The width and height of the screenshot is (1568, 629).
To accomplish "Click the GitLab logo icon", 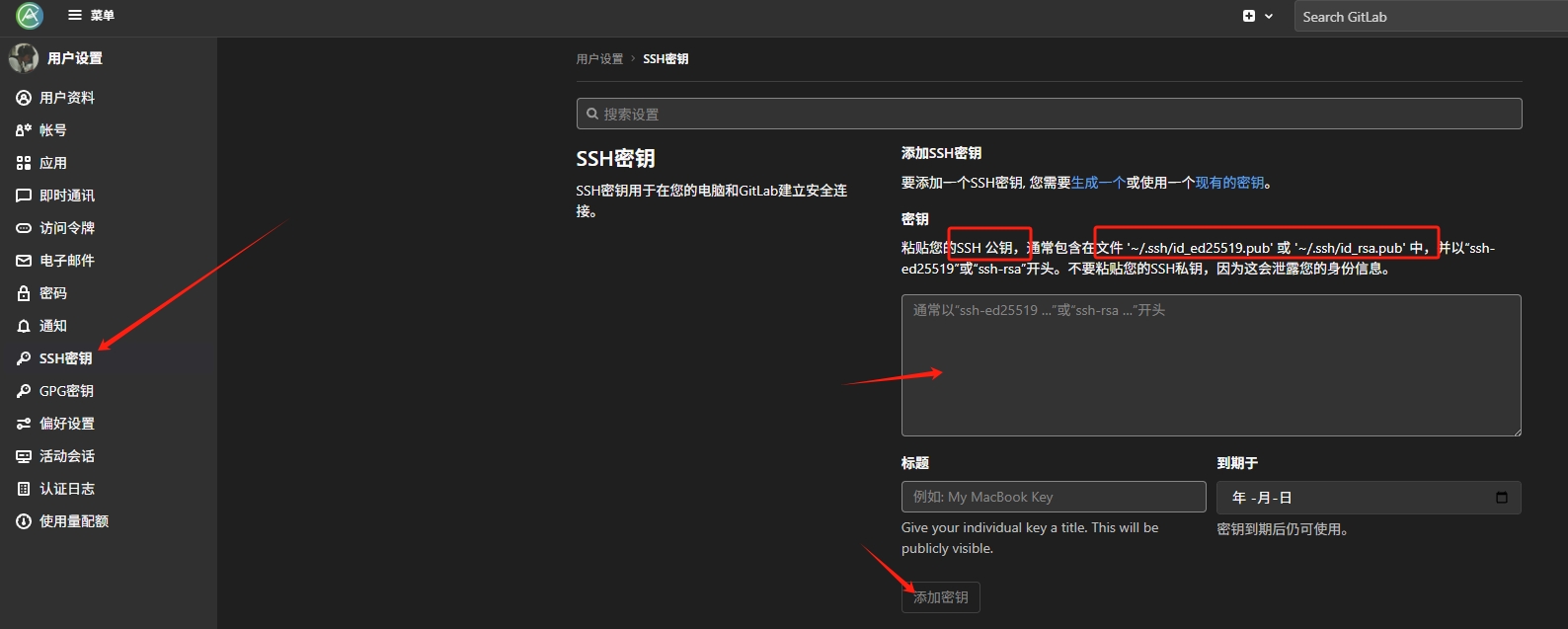I will pyautogui.click(x=30, y=16).
